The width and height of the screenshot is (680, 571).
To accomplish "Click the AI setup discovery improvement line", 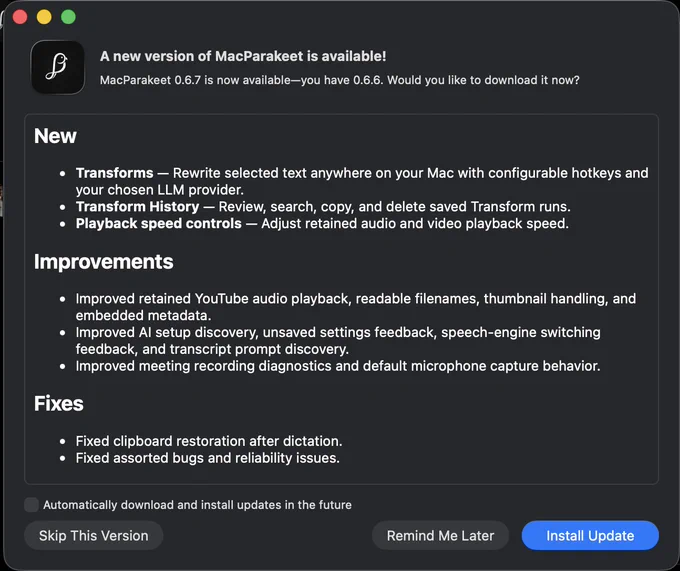I will [338, 340].
